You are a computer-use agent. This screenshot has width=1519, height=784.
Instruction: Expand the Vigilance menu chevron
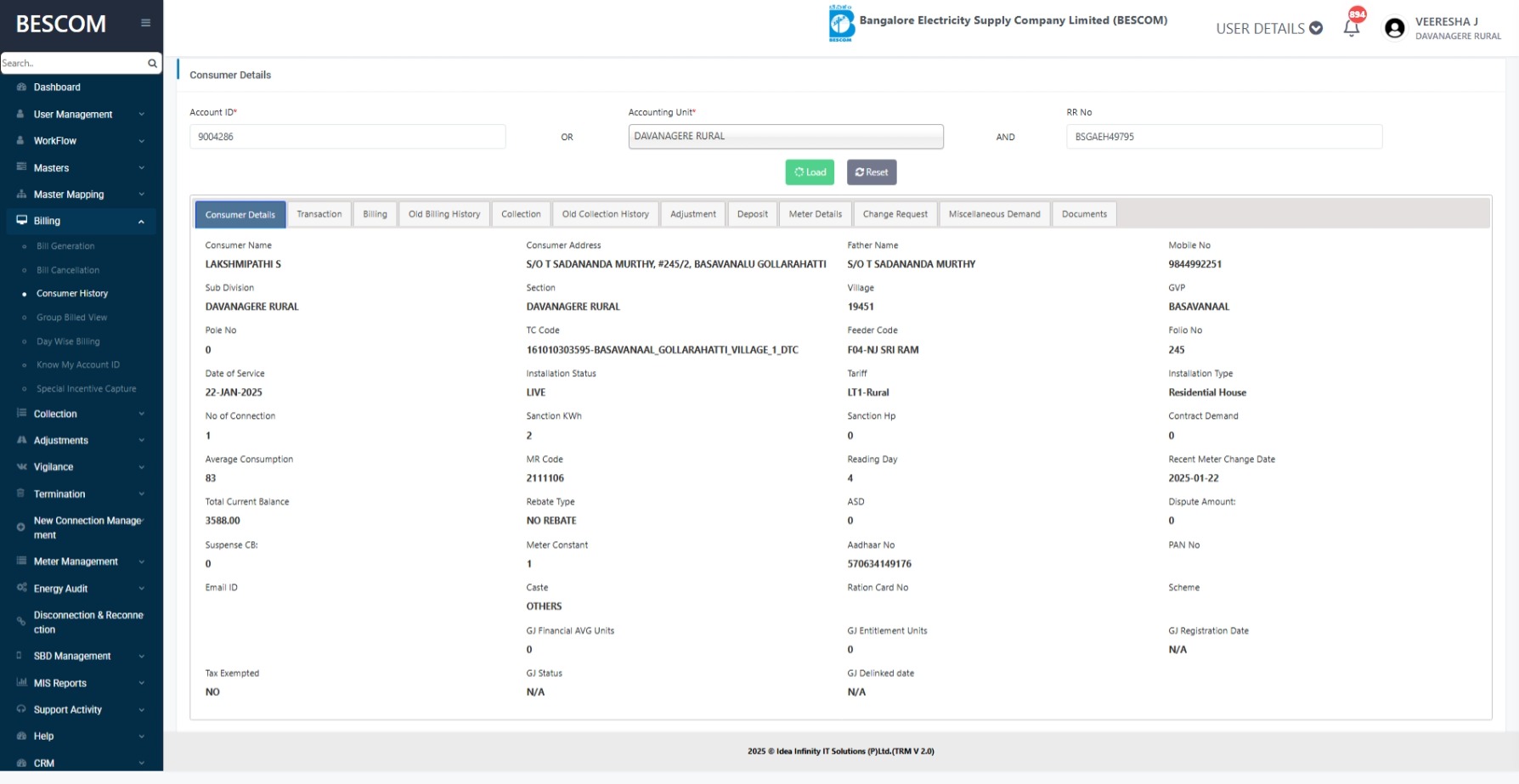click(x=141, y=467)
